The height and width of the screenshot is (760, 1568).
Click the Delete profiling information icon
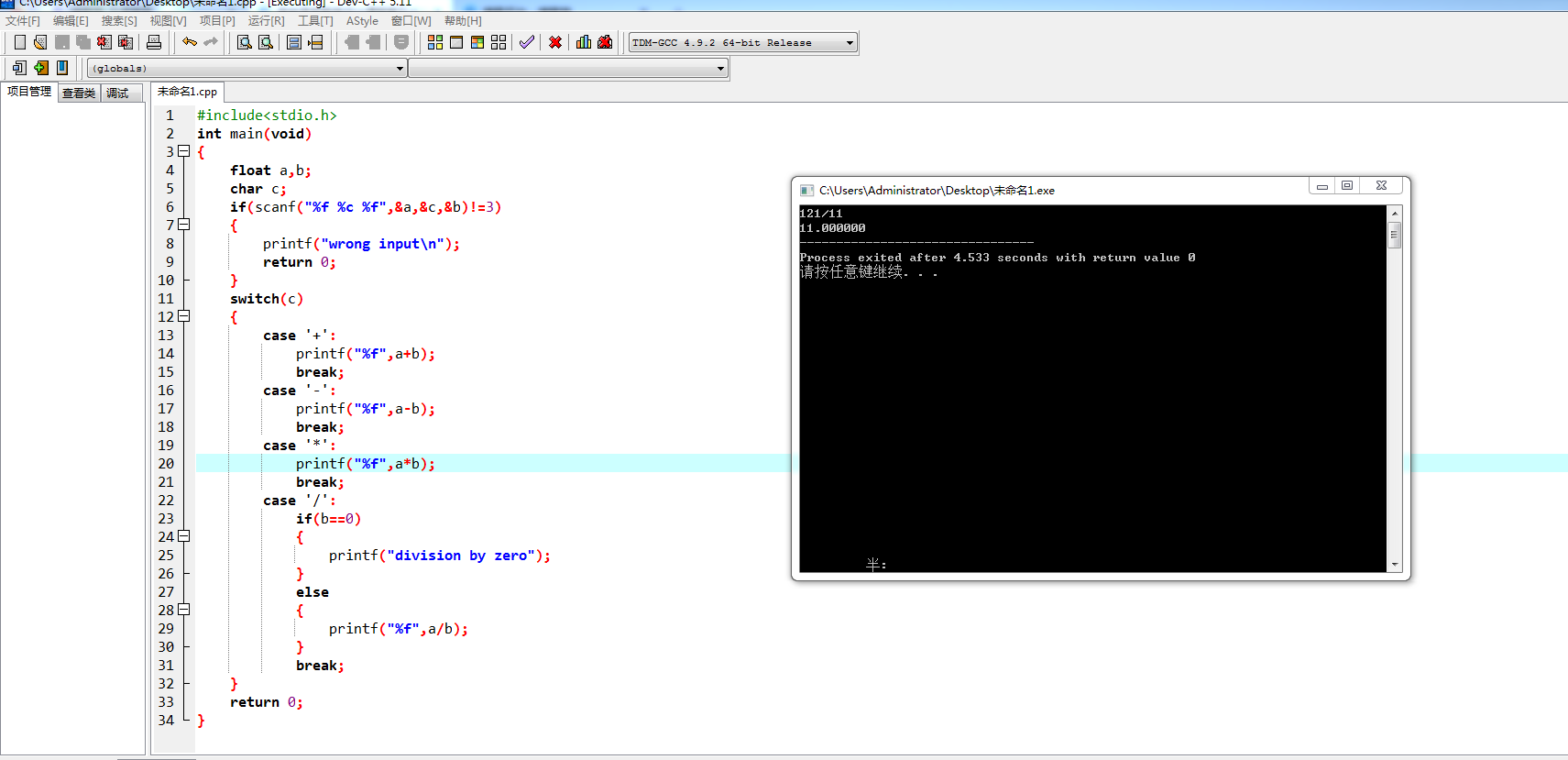[605, 42]
